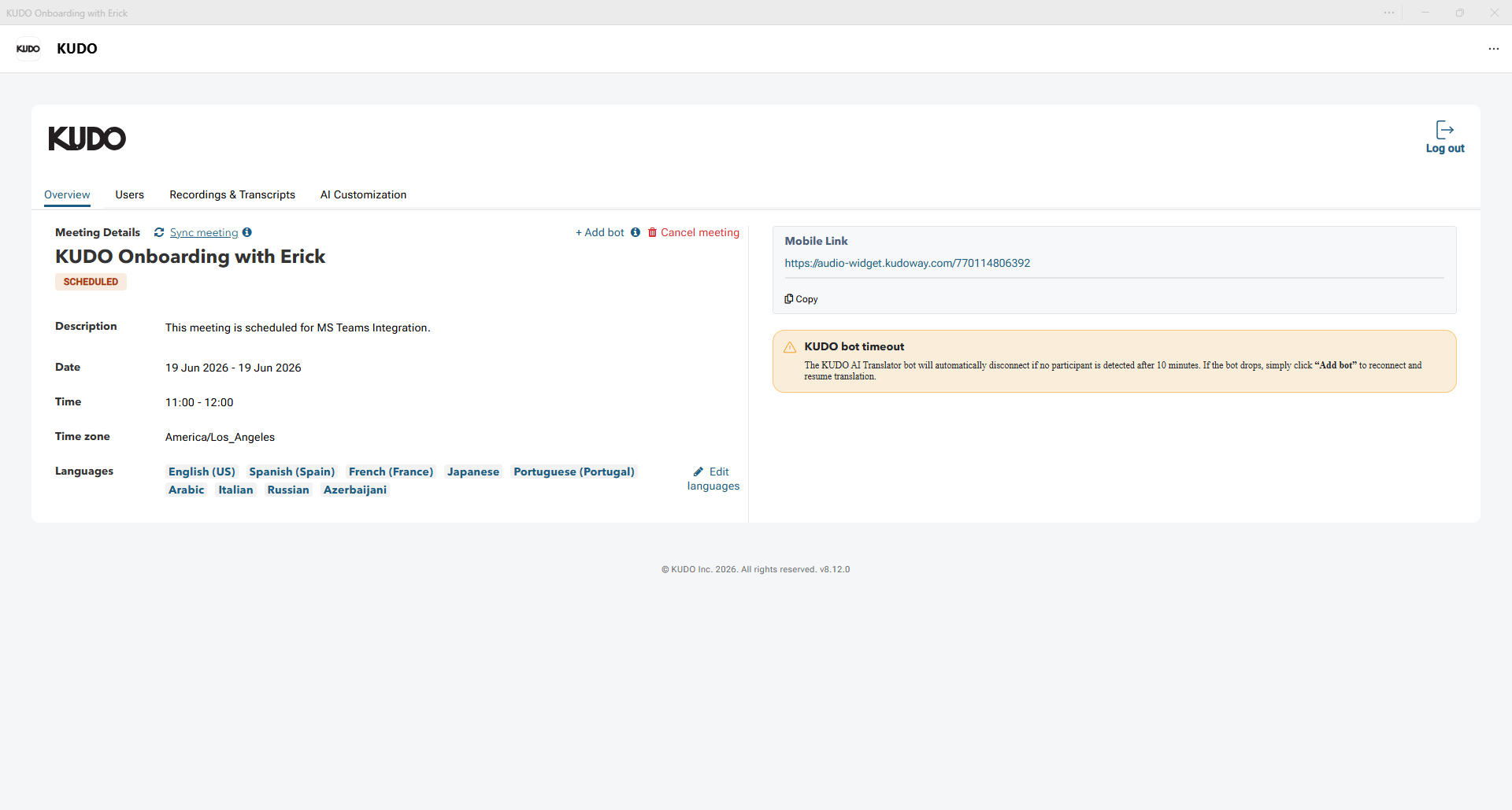Click the Mobile Link heading
The height and width of the screenshot is (810, 1512).
point(817,241)
